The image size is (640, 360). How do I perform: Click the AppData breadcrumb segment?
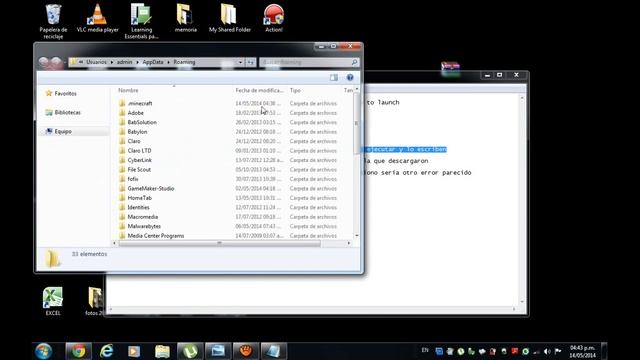click(x=153, y=62)
